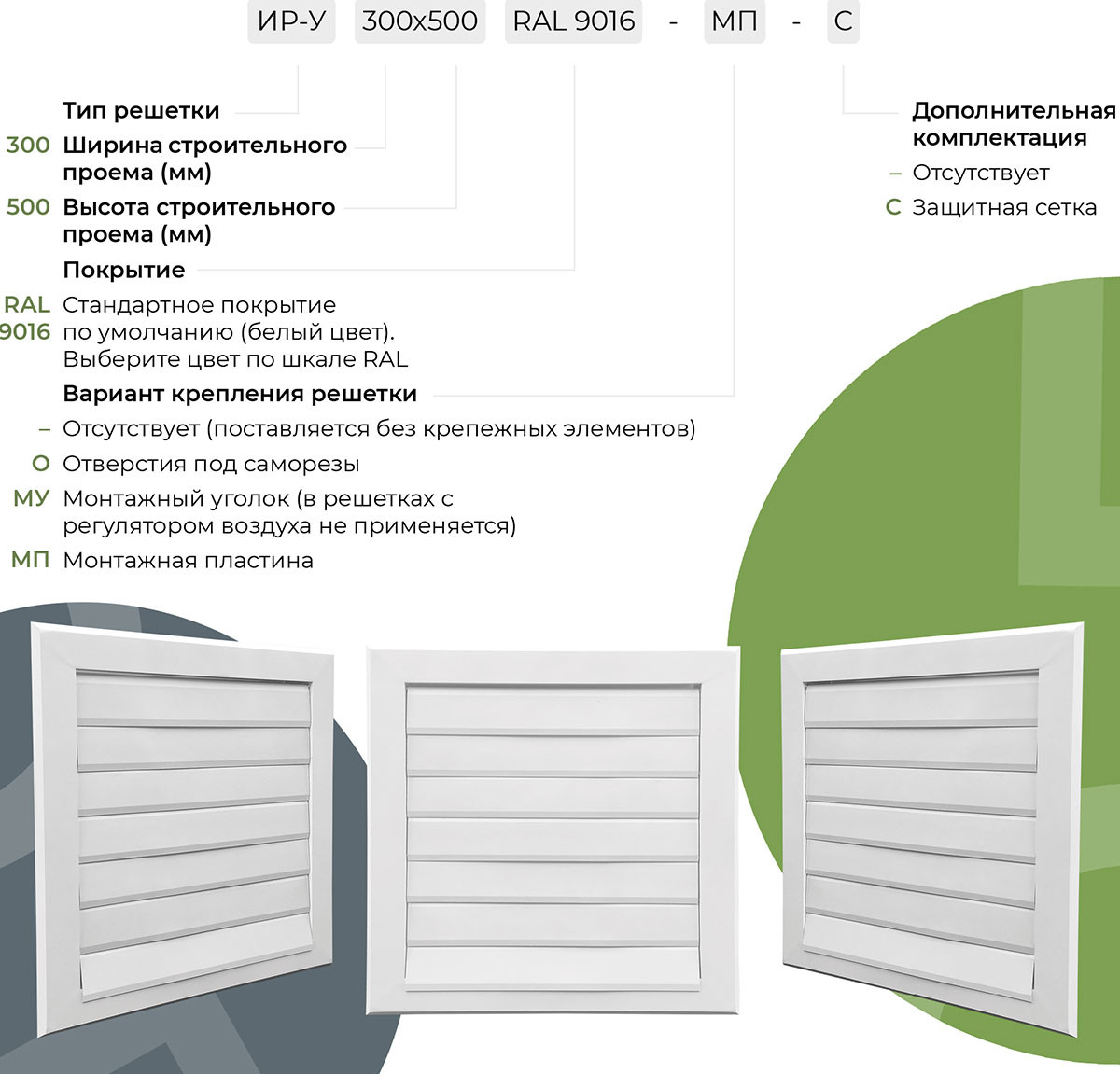This screenshot has width=1120, height=1074.
Task: Click the Тип решетки heading
Action: (x=141, y=110)
